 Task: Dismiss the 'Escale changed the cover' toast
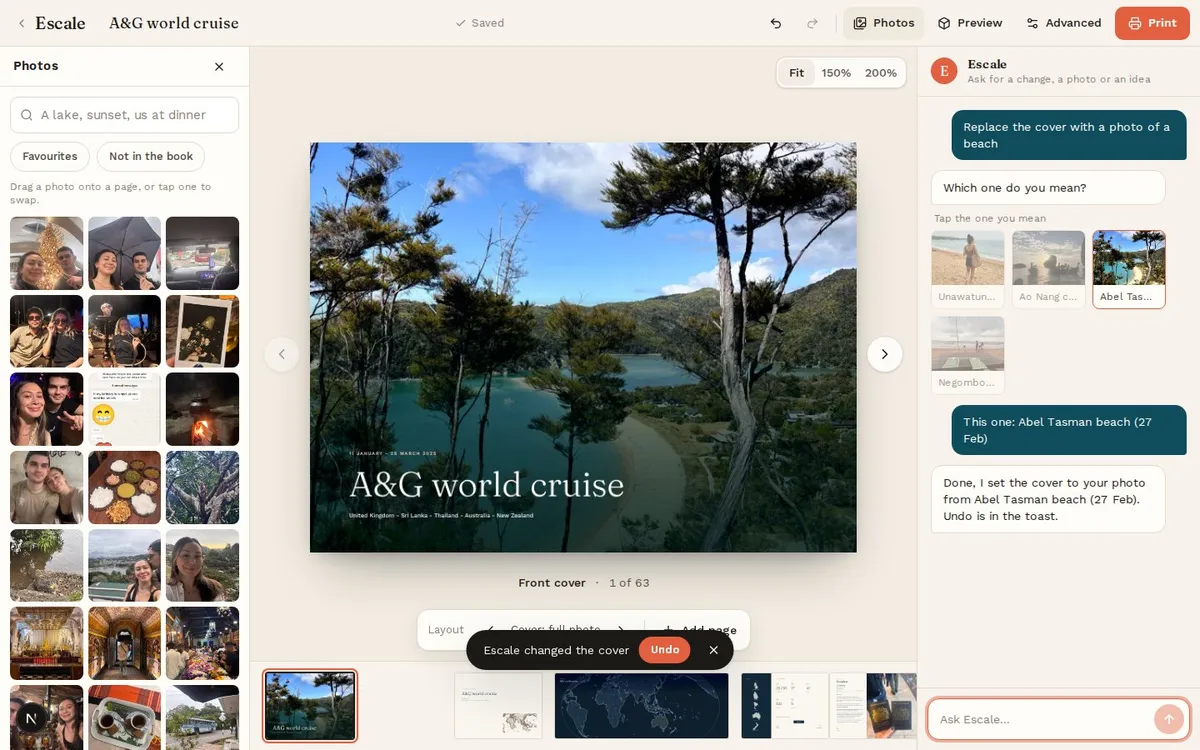click(x=713, y=650)
